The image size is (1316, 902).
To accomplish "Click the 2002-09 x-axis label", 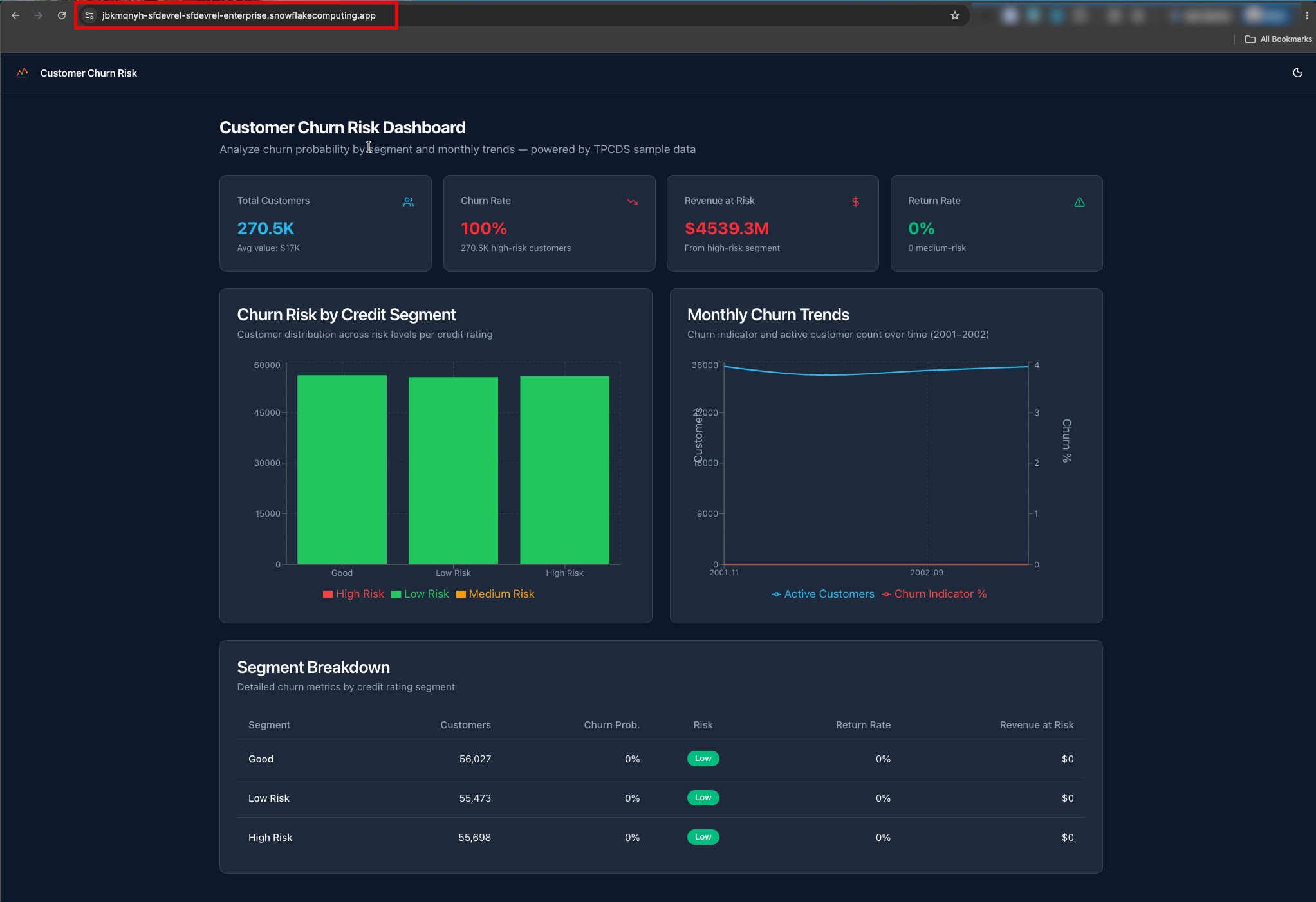I will click(927, 573).
